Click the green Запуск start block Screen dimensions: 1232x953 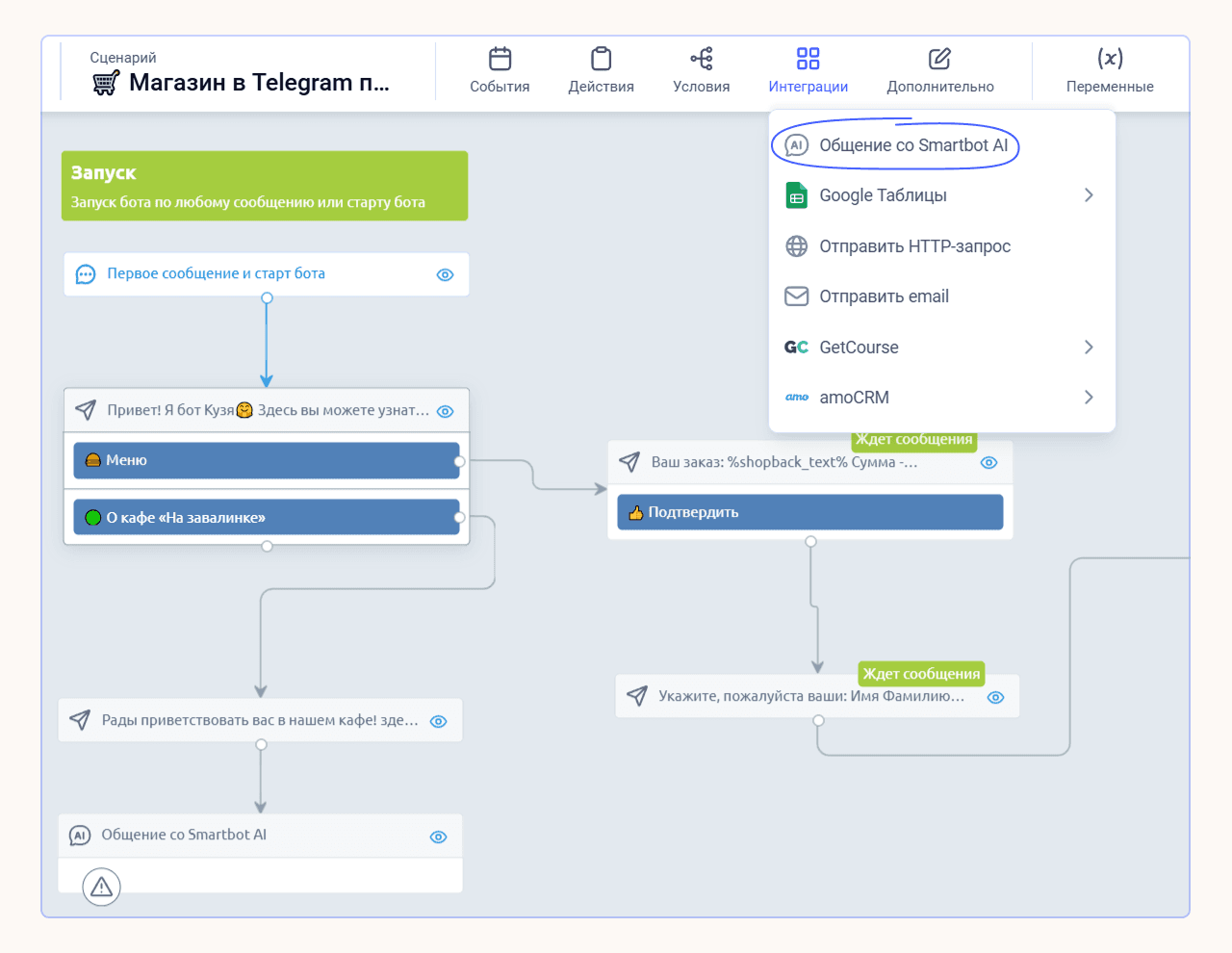(x=265, y=186)
